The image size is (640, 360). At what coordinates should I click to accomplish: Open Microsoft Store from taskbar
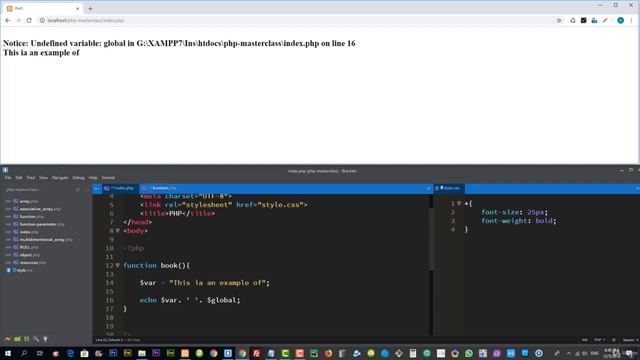(x=84, y=353)
